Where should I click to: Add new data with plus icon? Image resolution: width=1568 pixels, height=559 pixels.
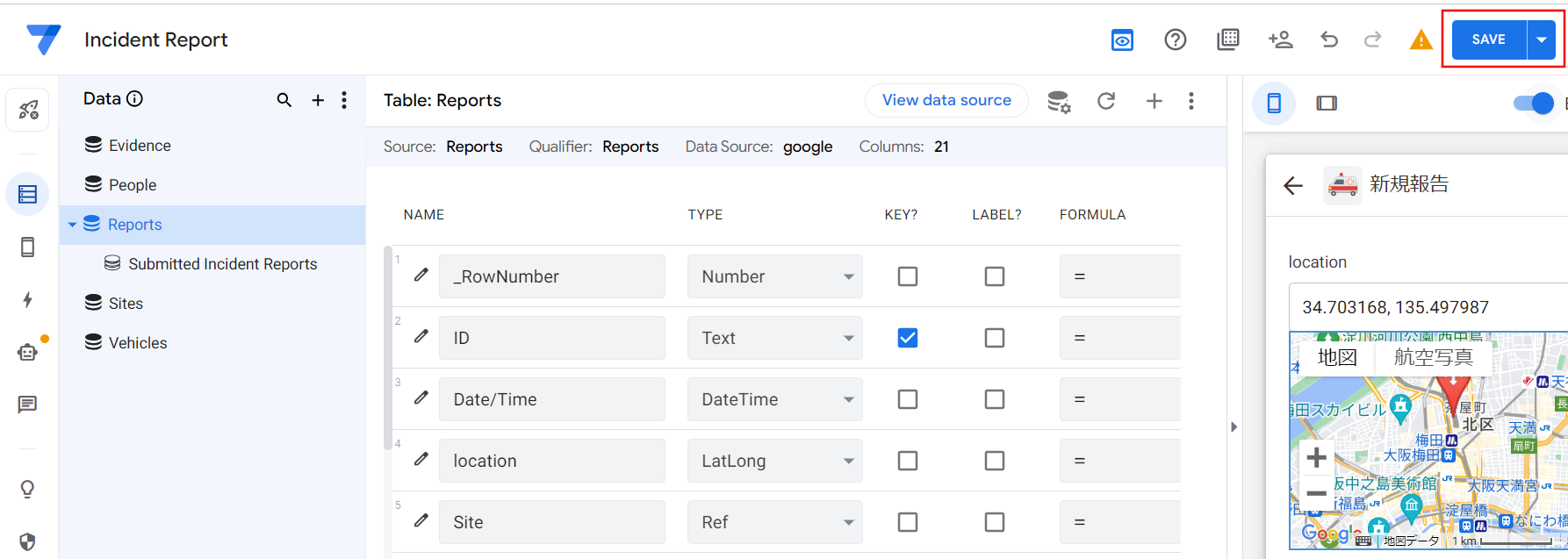[x=318, y=100]
